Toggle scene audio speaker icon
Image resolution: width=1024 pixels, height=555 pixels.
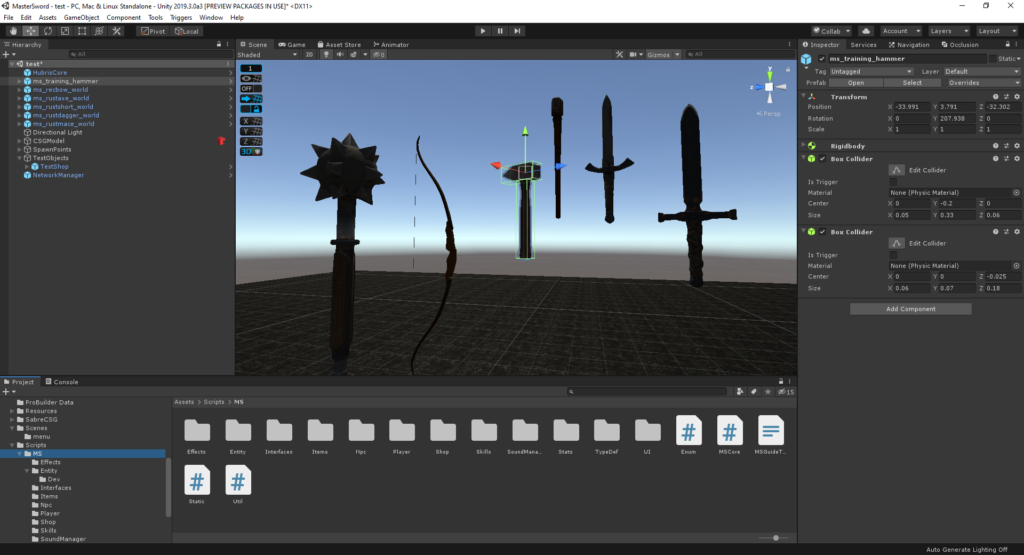point(340,54)
